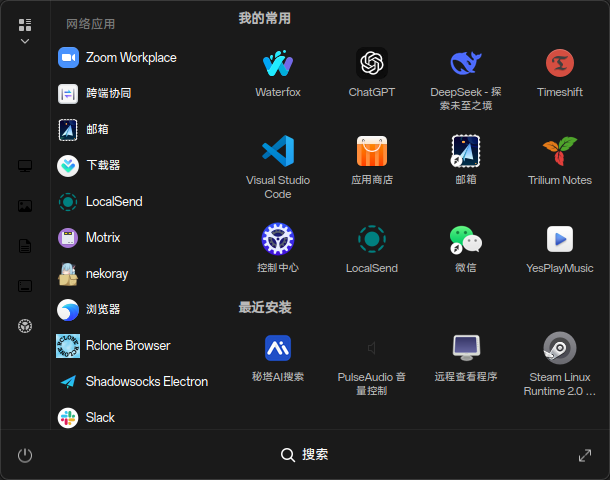Open the pictures folder shortcut in the sidebar
This screenshot has width=610, height=480.
(25, 206)
